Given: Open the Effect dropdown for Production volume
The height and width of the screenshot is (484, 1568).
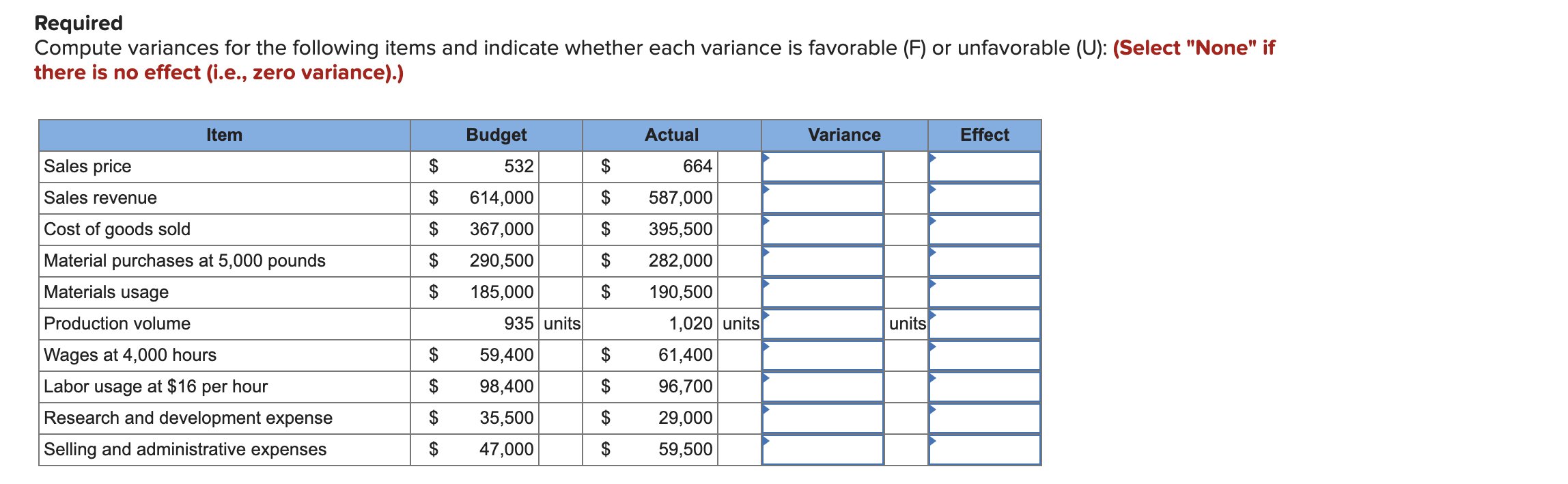Looking at the screenshot, I should 983,323.
